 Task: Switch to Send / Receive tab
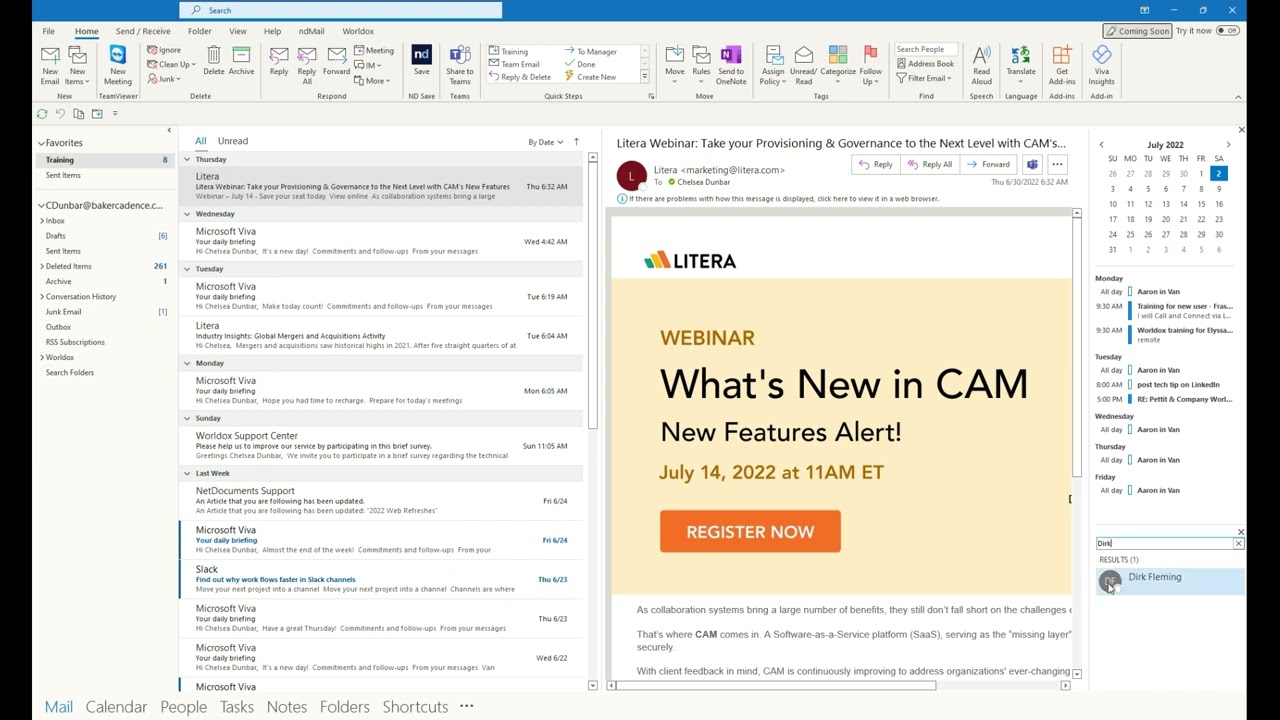pos(143,31)
